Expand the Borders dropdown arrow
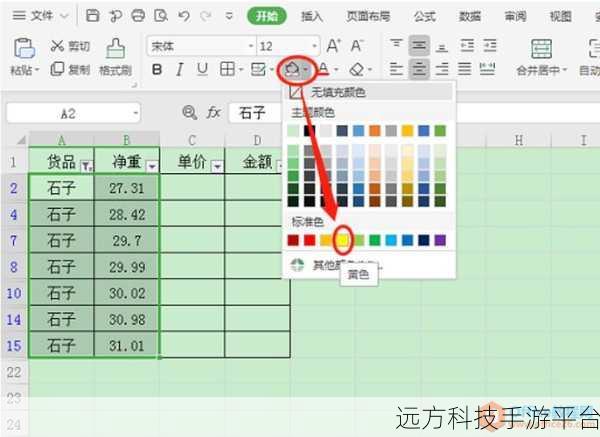 [241, 70]
